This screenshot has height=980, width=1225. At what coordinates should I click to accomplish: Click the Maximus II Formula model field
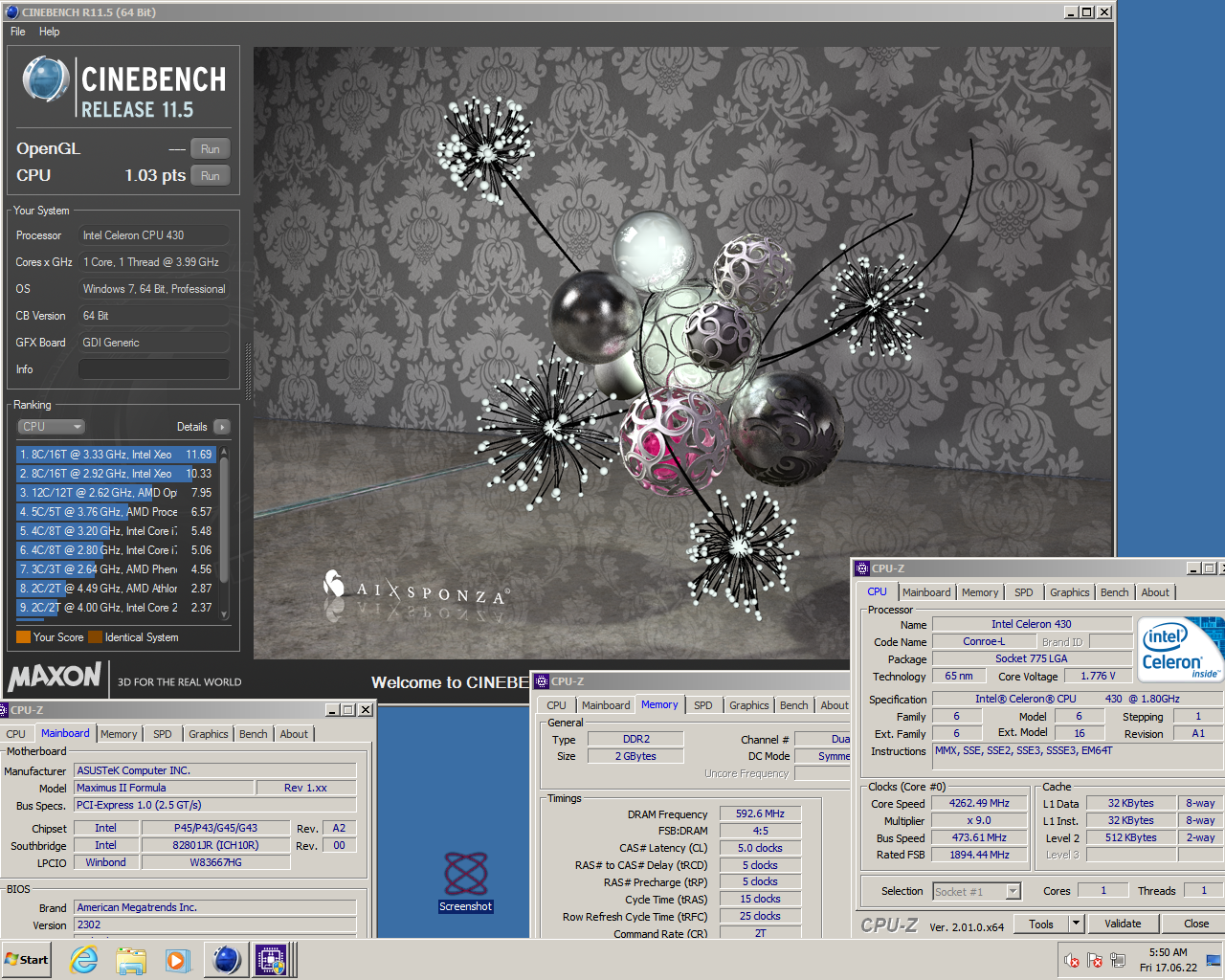165,788
